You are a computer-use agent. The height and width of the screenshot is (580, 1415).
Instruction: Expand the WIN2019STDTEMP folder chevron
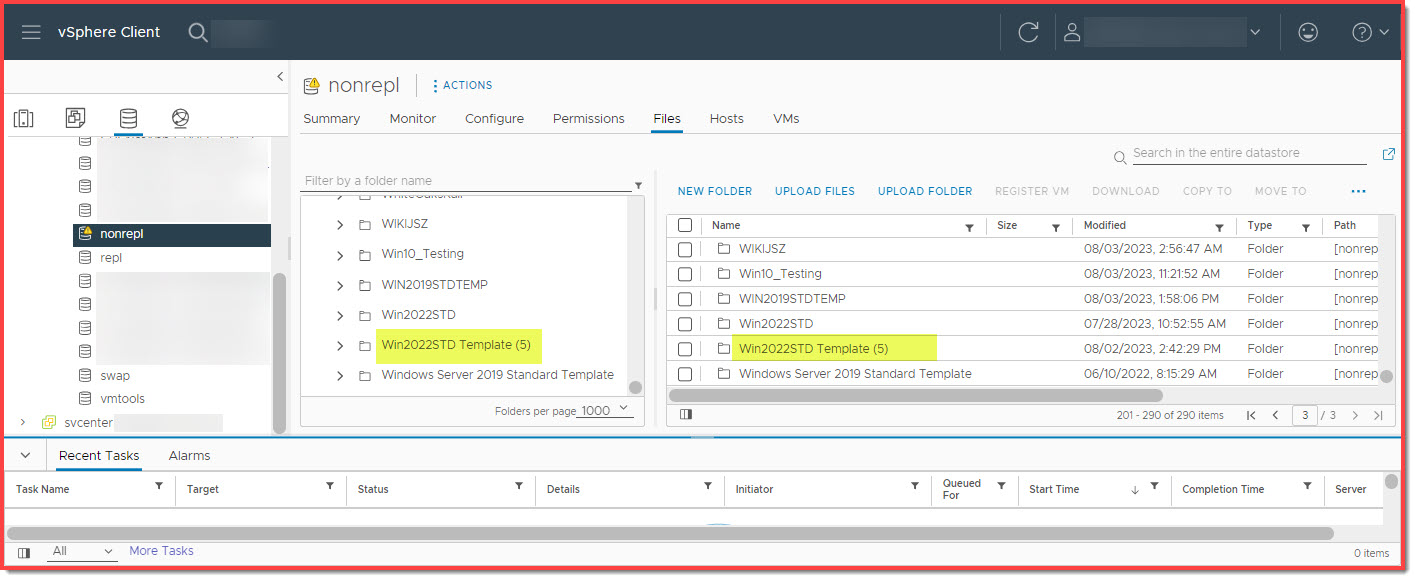[341, 284]
